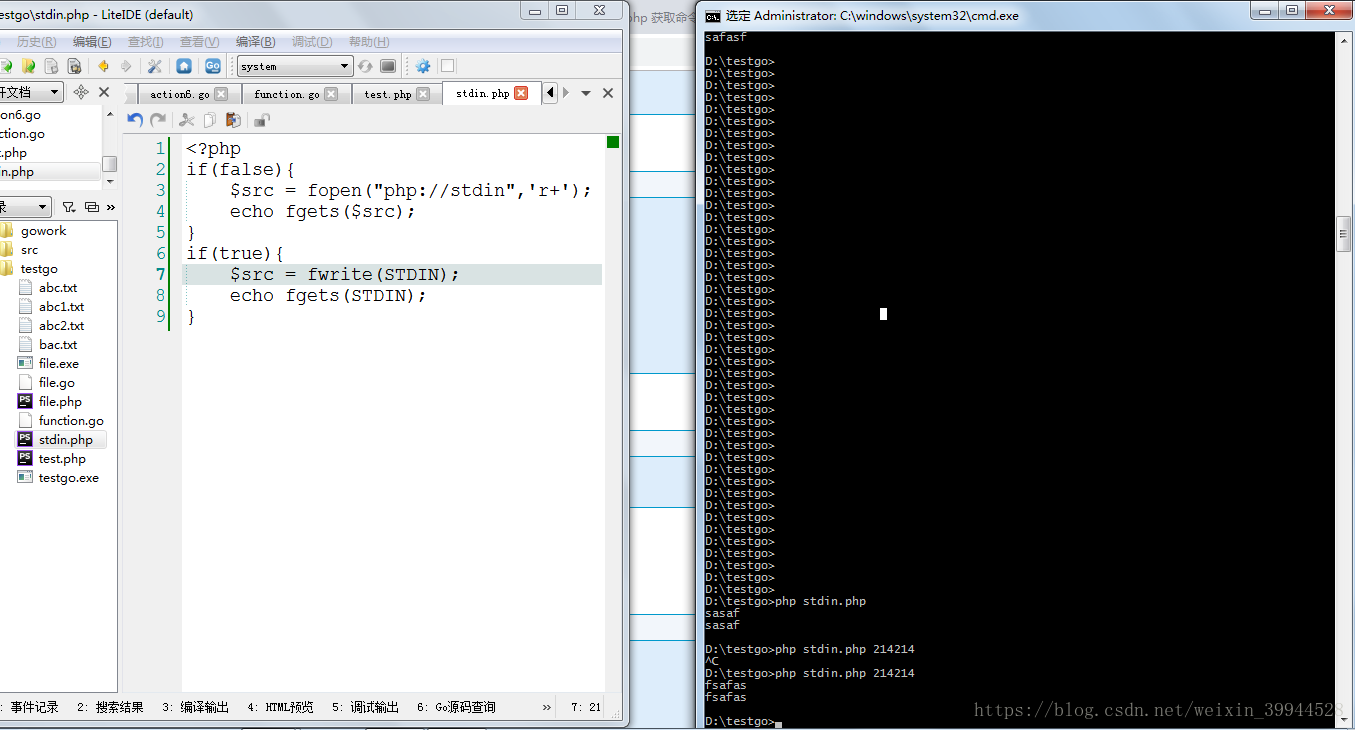Toggle the empty checkbox beside gear icon
The height and width of the screenshot is (730, 1355).
coord(448,66)
